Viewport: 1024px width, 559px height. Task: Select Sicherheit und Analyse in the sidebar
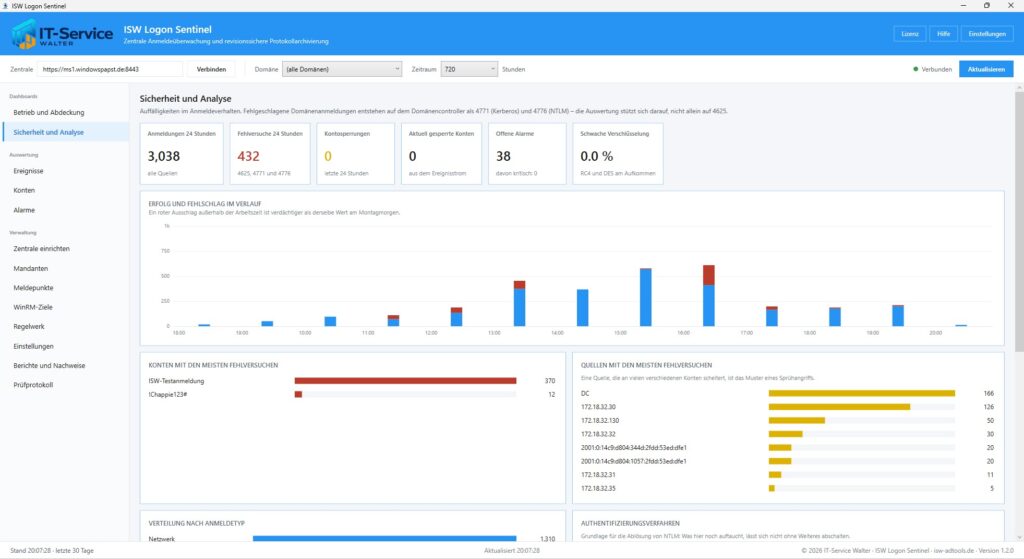(65, 132)
